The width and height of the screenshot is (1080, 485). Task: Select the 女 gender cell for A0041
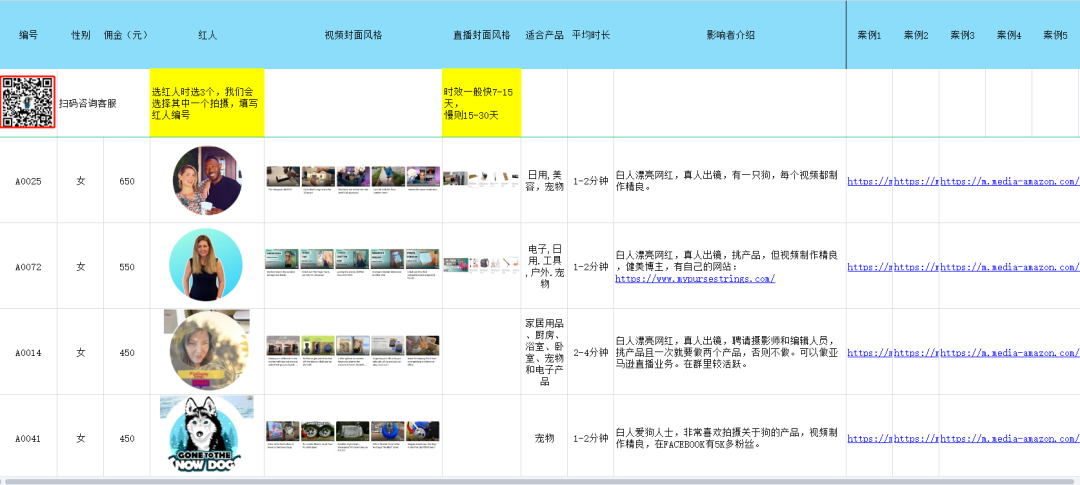click(81, 438)
